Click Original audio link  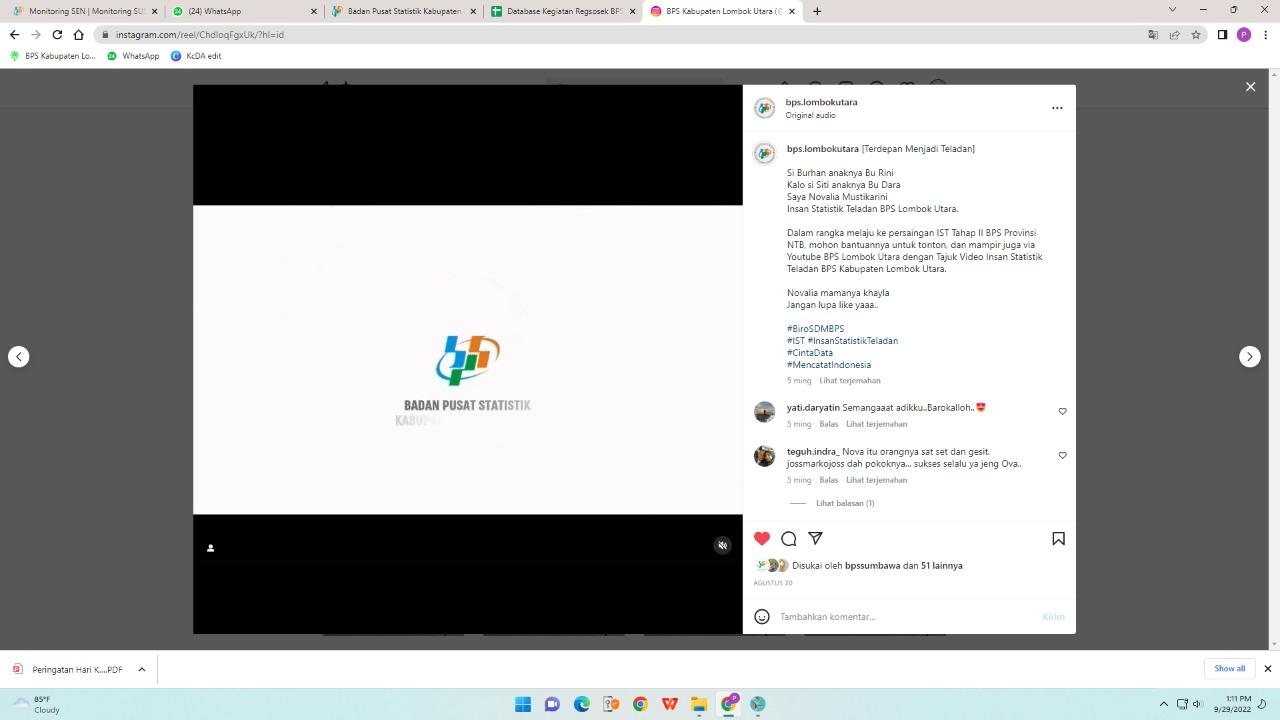(x=810, y=115)
